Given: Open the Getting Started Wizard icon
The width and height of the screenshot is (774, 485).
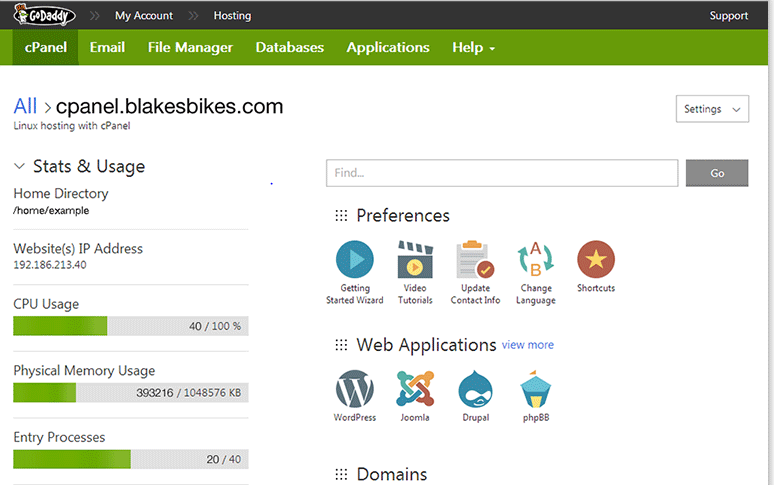Looking at the screenshot, I should [354, 260].
